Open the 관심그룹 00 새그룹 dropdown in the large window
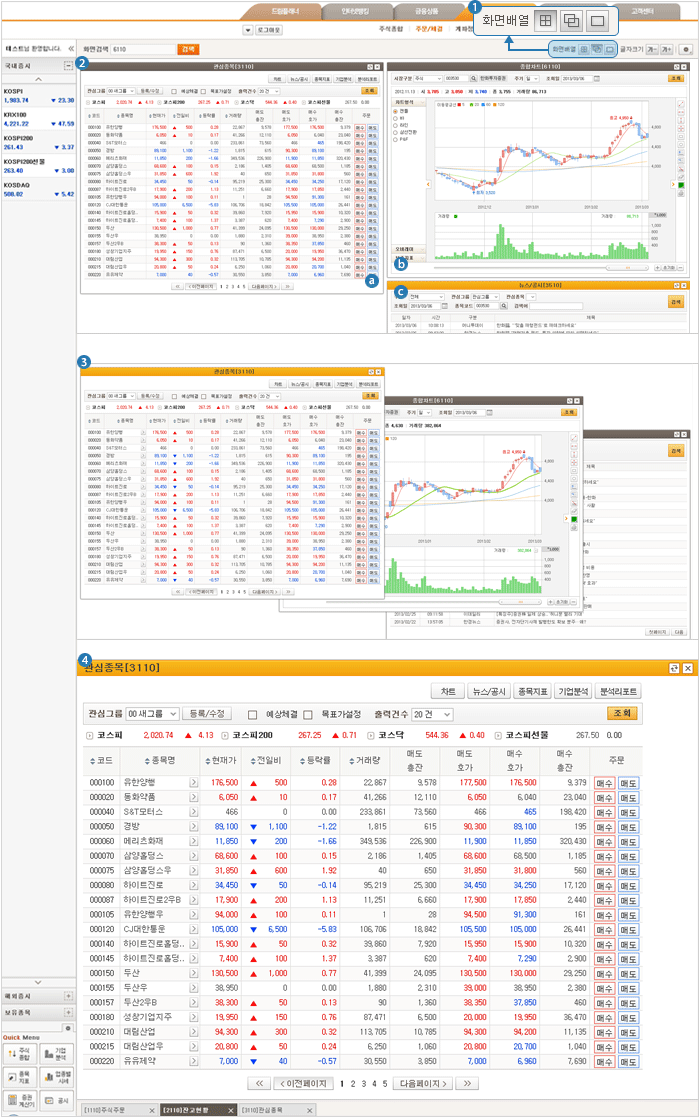 [x=152, y=714]
